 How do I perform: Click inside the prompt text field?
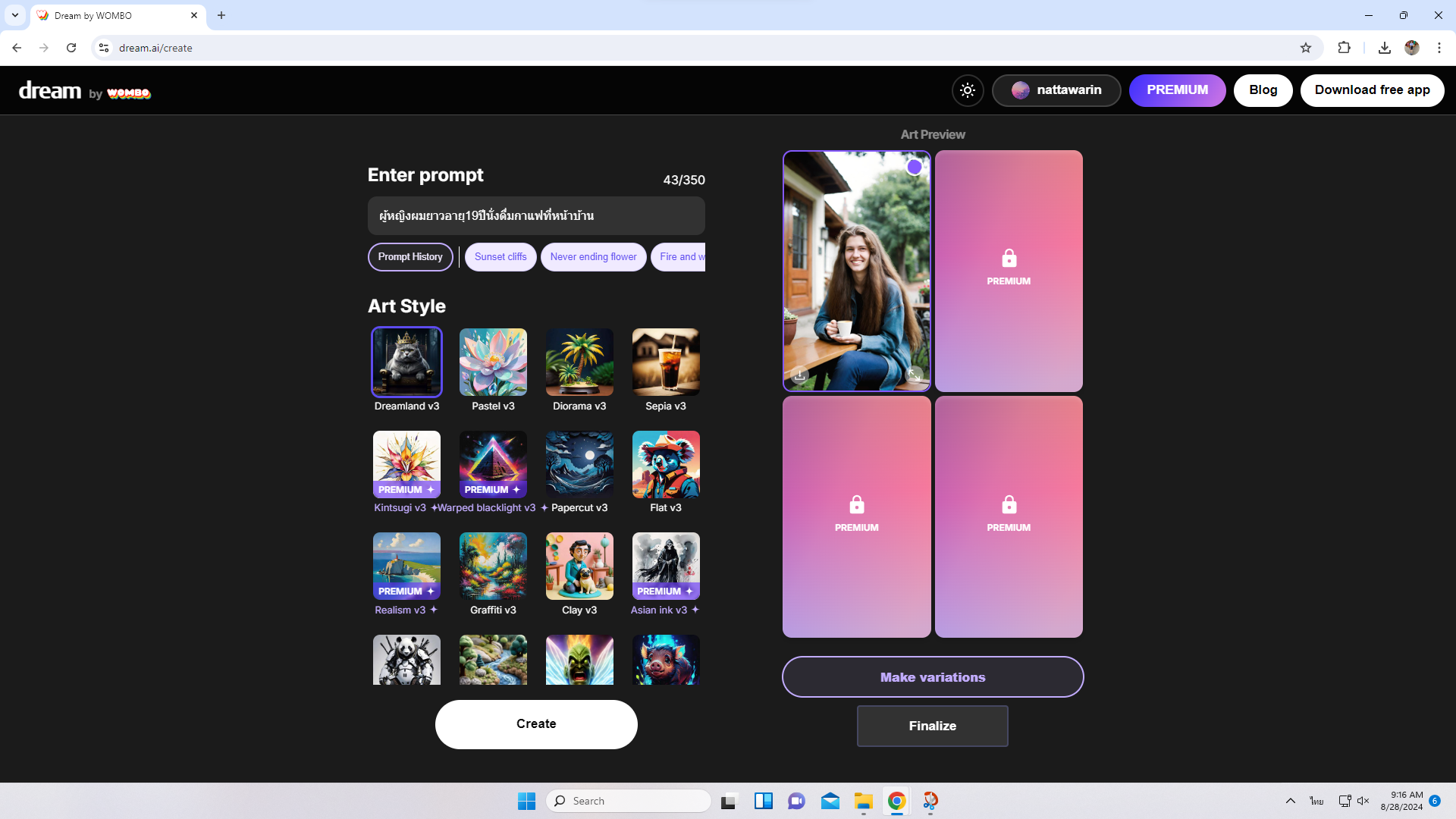coord(536,216)
